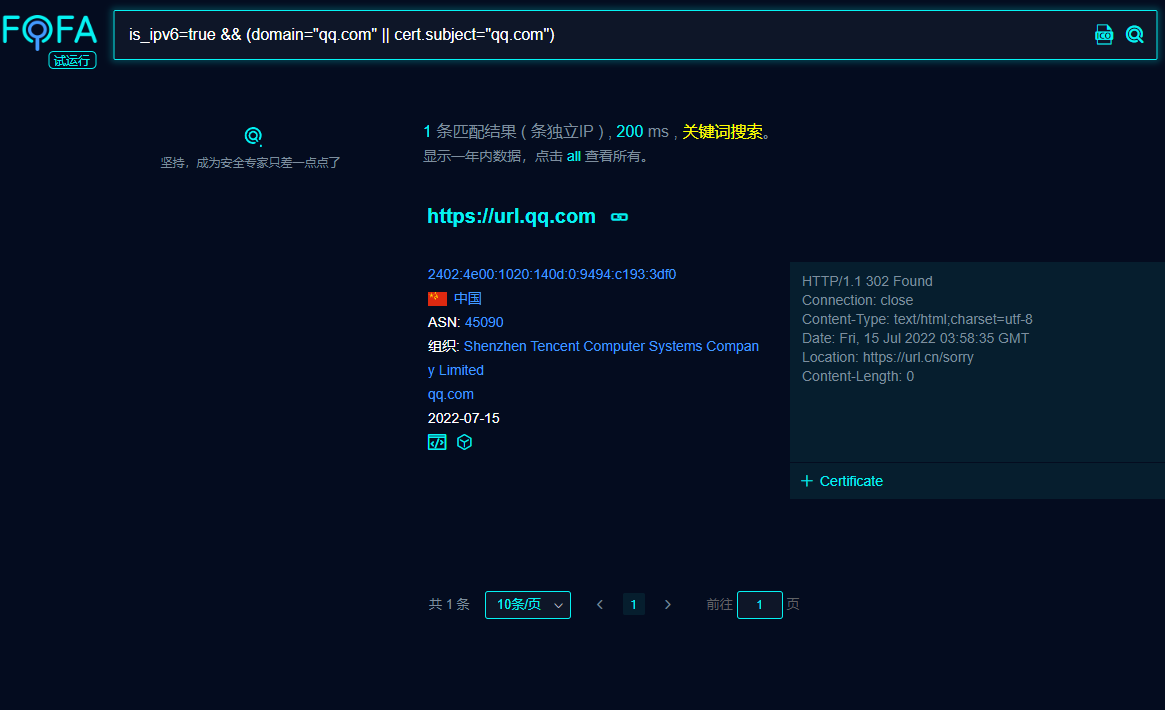Go to previous page arrow

600,605
